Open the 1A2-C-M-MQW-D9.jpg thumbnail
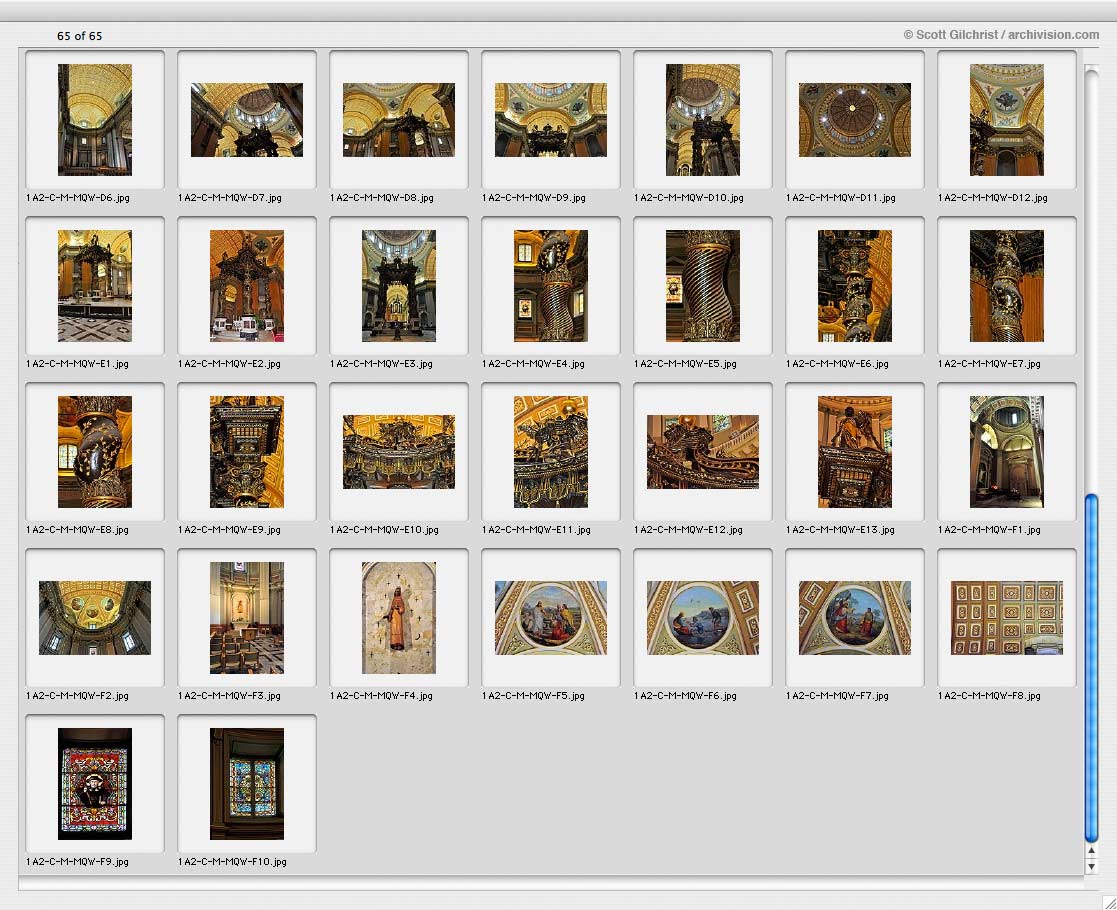The width and height of the screenshot is (1117, 910). [x=551, y=120]
